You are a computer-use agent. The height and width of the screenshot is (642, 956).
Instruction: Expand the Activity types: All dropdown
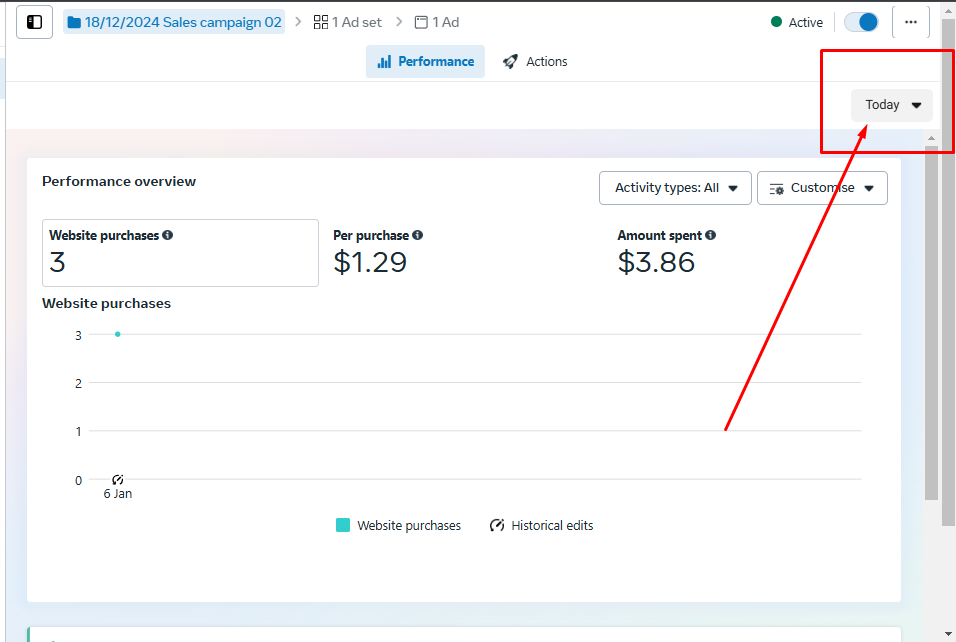point(675,188)
